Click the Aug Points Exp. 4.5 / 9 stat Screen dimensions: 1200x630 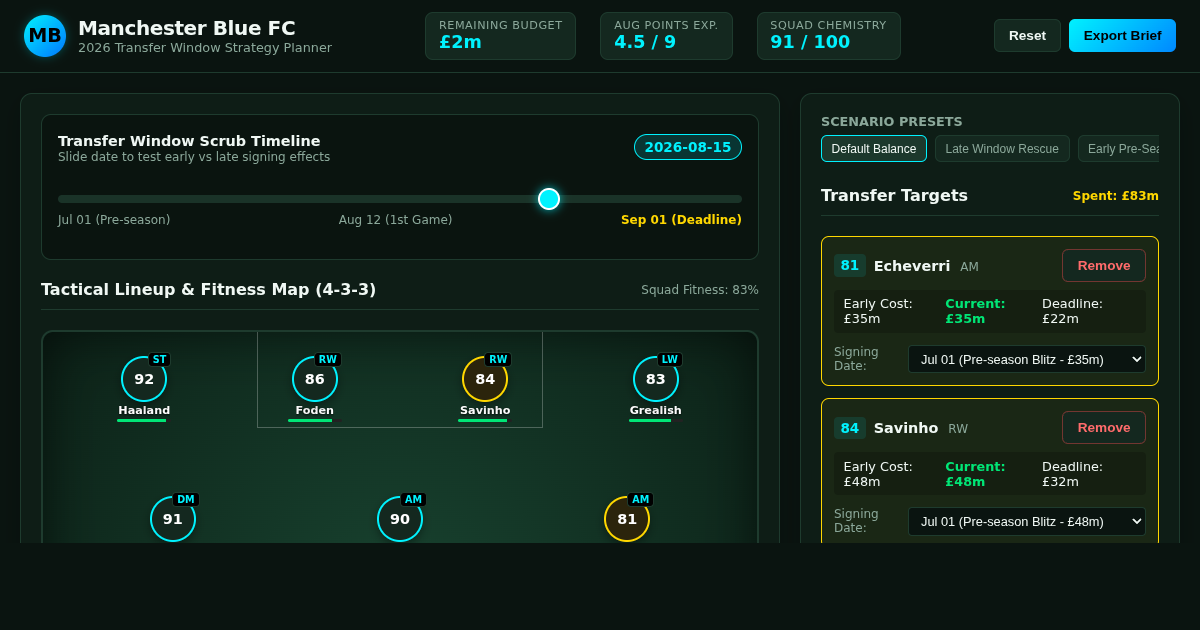[x=666, y=36]
